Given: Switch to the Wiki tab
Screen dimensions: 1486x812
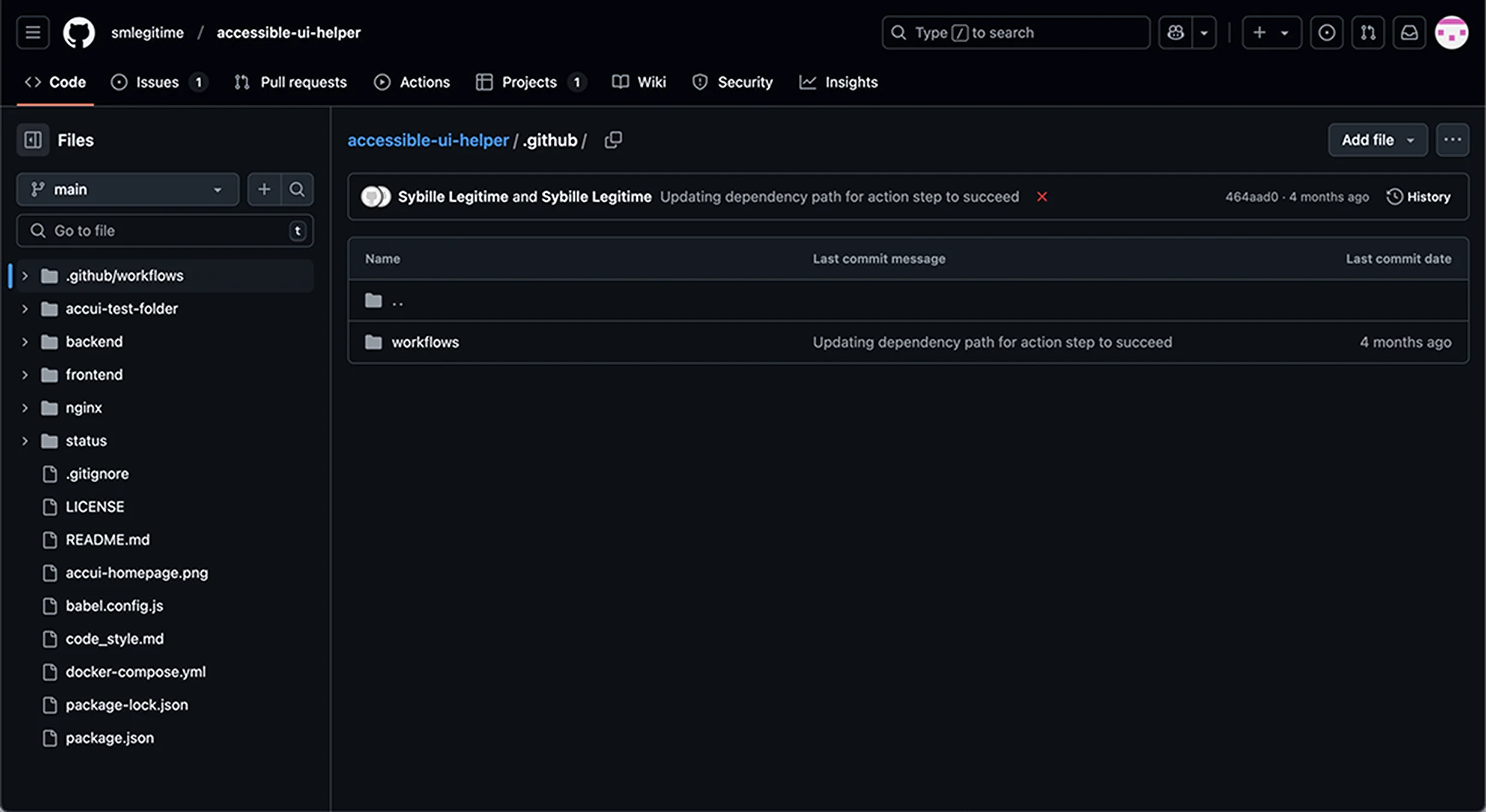Looking at the screenshot, I should 639,82.
